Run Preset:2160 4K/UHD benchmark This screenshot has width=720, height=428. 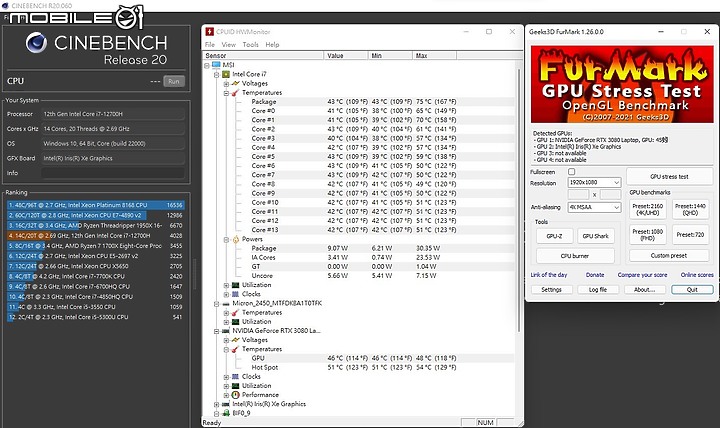[x=647, y=209]
